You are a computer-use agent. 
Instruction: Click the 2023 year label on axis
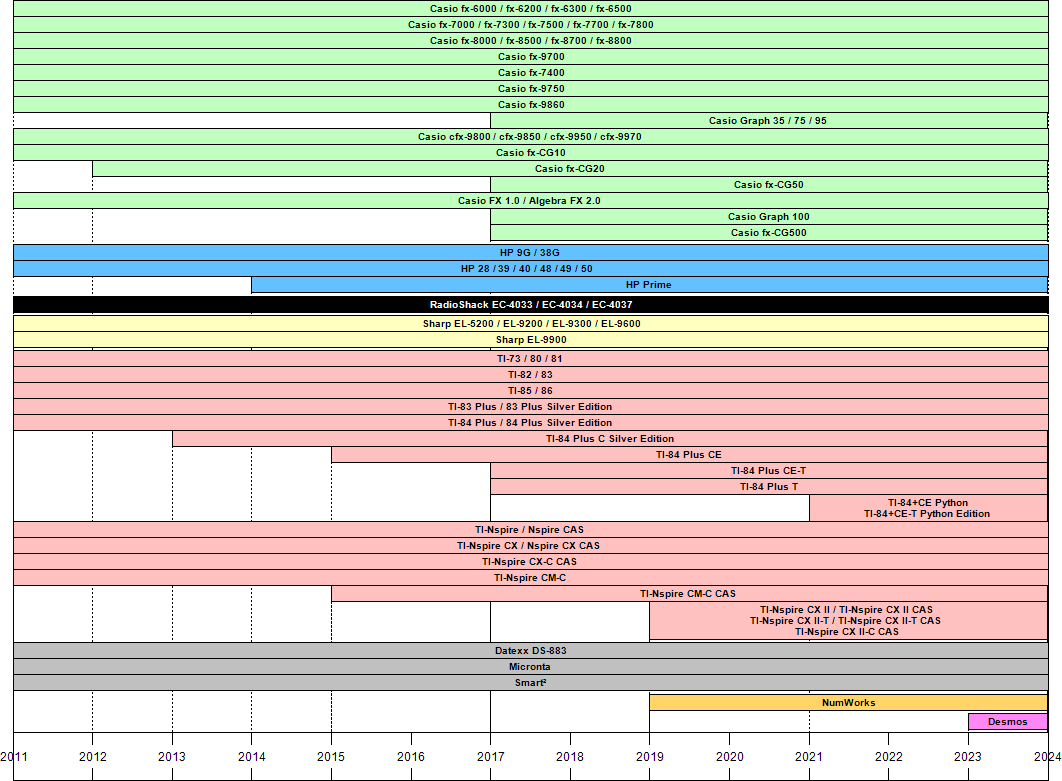(x=968, y=757)
